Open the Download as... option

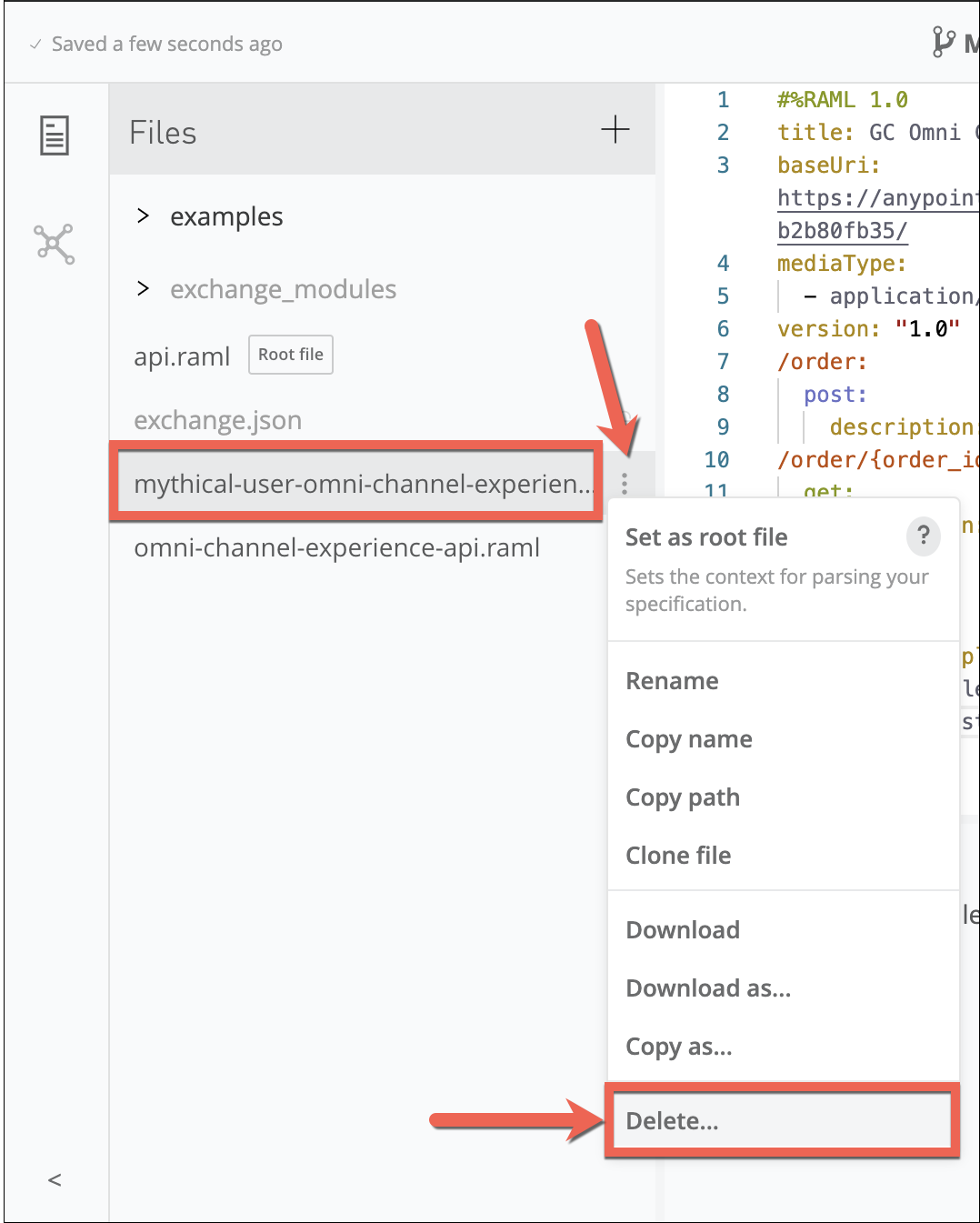tap(708, 988)
